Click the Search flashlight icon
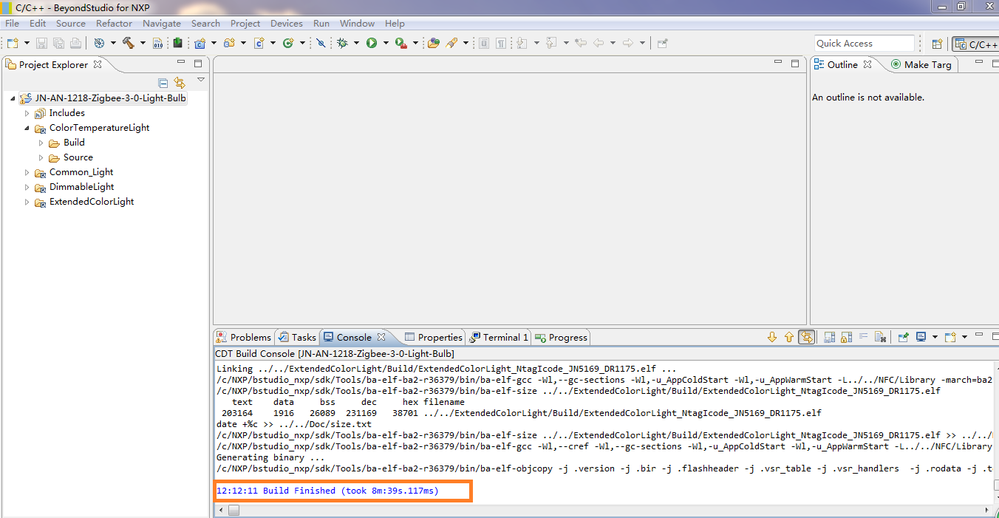999x518 pixels. (452, 43)
